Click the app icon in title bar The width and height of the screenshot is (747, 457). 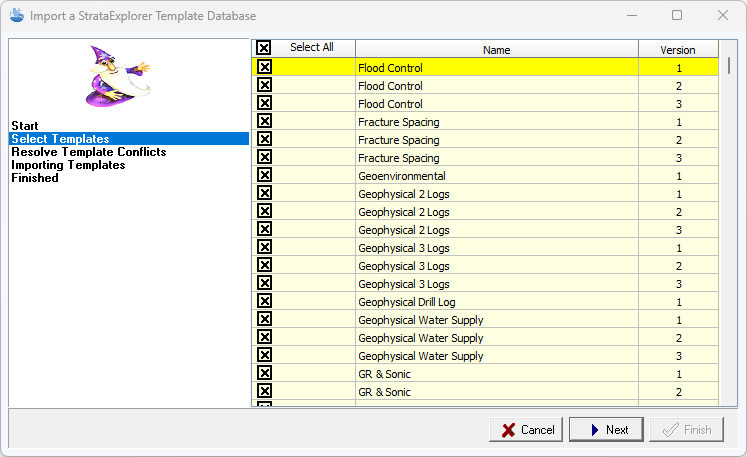15,16
